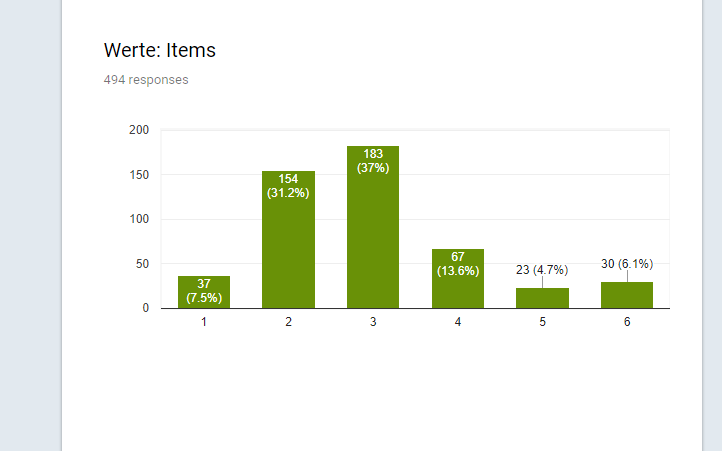Click the '494 responses' text
Image resolution: width=722 pixels, height=451 pixels.
[x=146, y=80]
